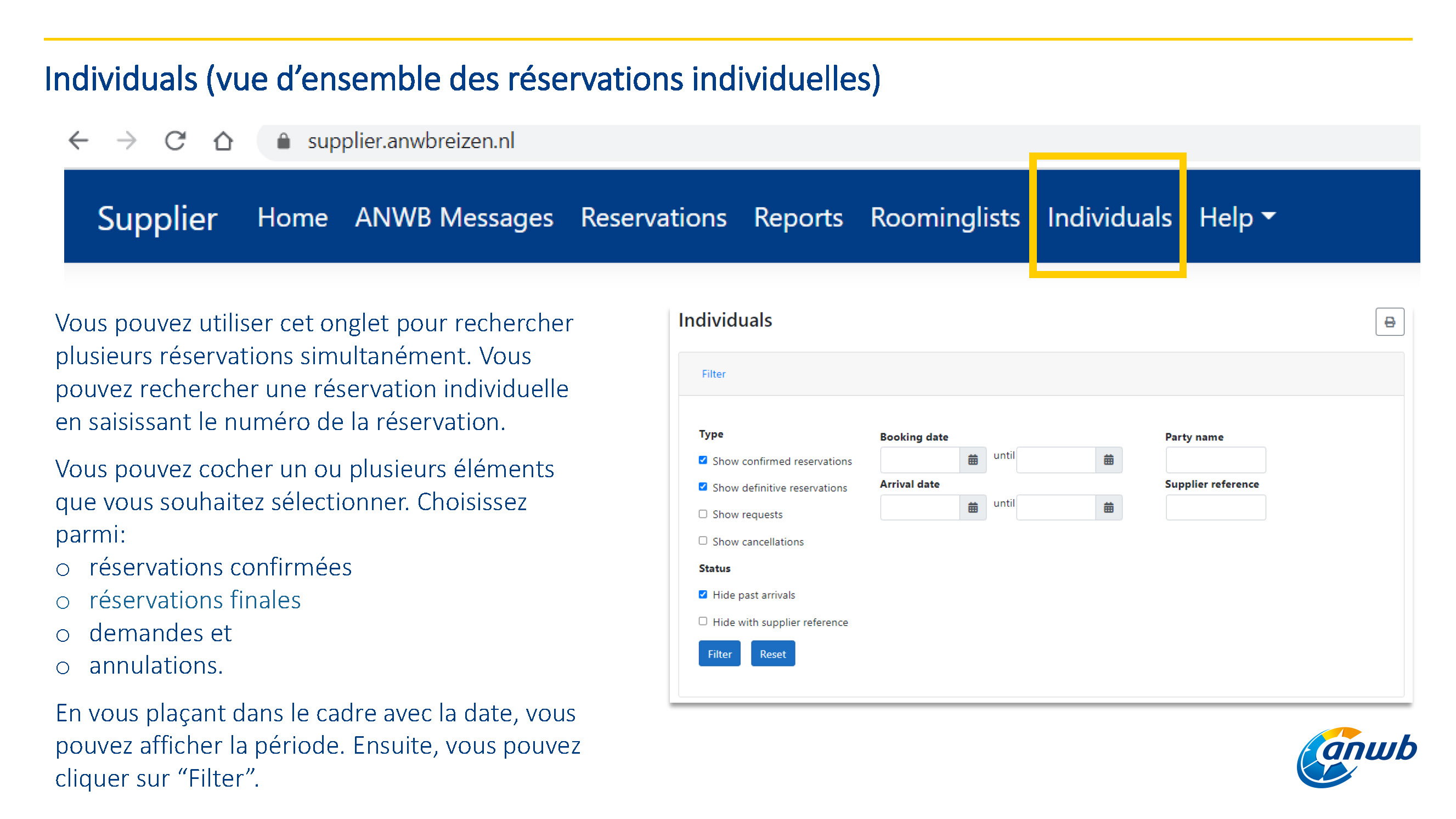Open the Reports menu item
The width and height of the screenshot is (1456, 819).
pos(799,218)
